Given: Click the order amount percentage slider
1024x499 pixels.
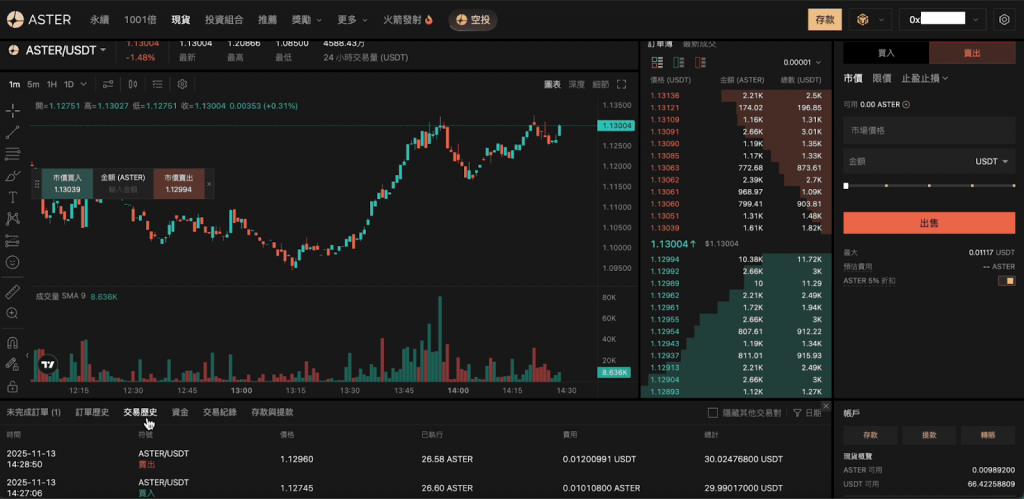Looking at the screenshot, I should [929, 186].
